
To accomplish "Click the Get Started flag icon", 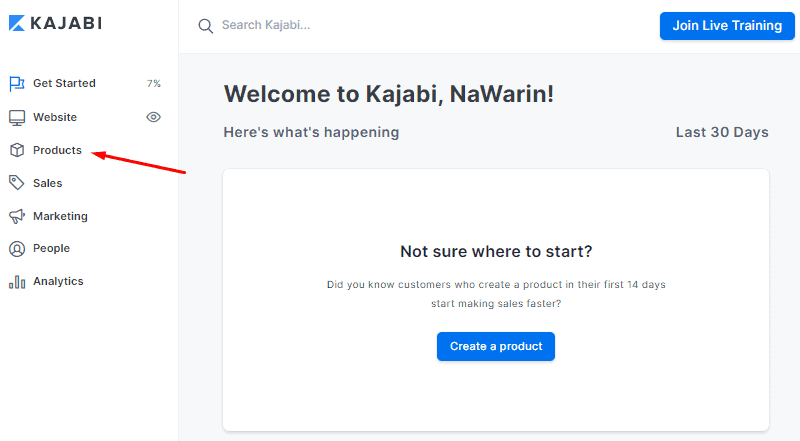I will (x=17, y=83).
